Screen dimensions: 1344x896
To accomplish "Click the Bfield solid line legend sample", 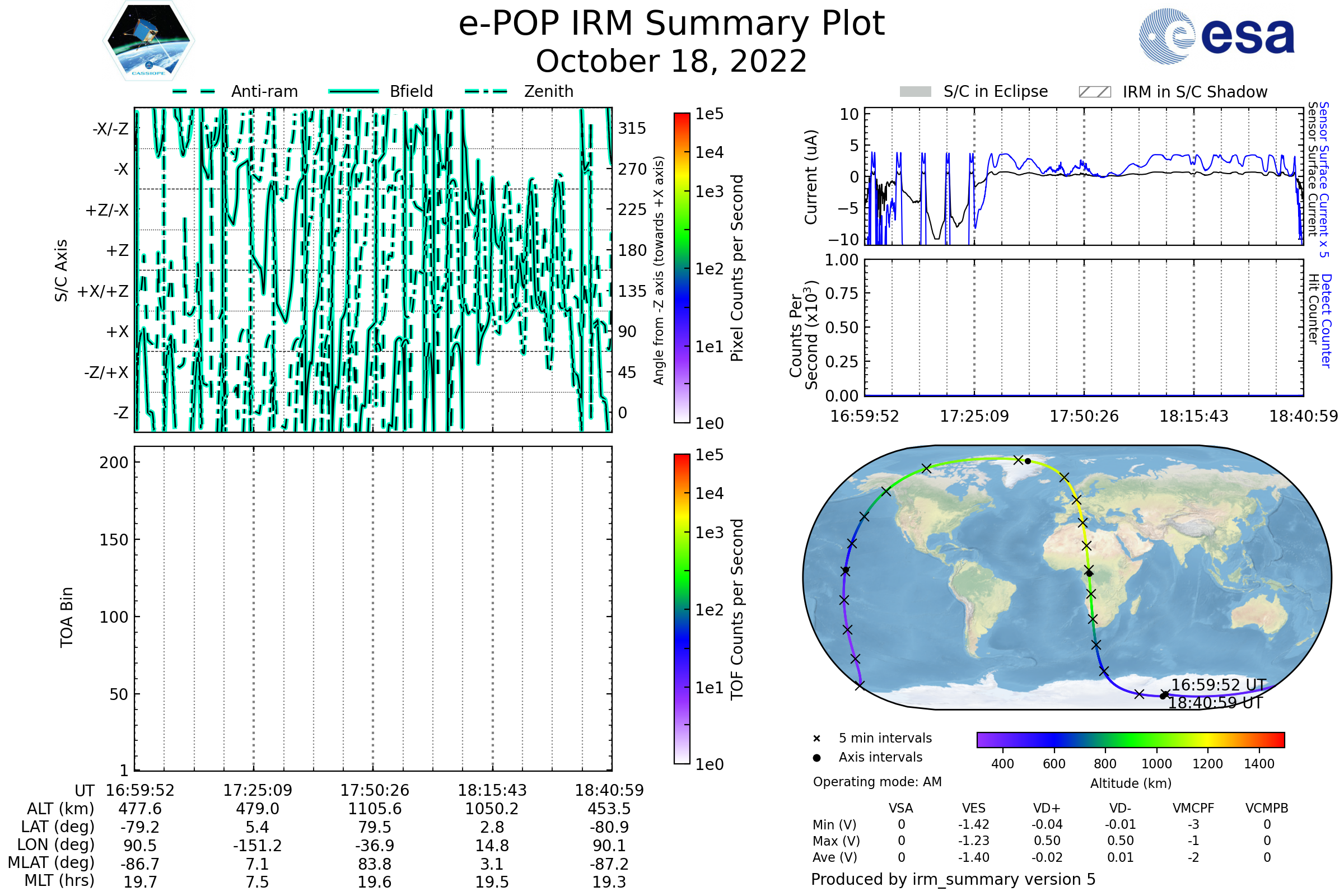I will (x=353, y=91).
